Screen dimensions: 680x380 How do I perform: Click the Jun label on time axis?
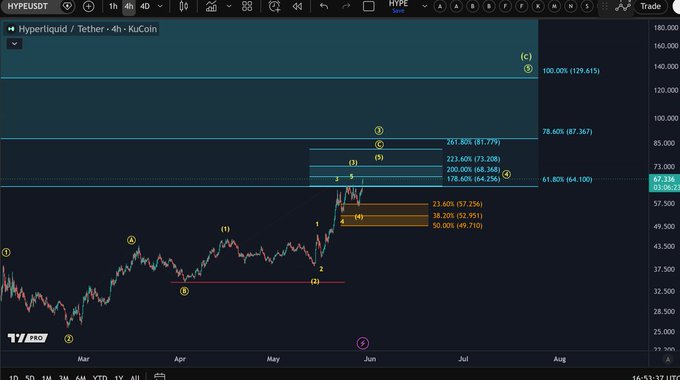[370, 359]
